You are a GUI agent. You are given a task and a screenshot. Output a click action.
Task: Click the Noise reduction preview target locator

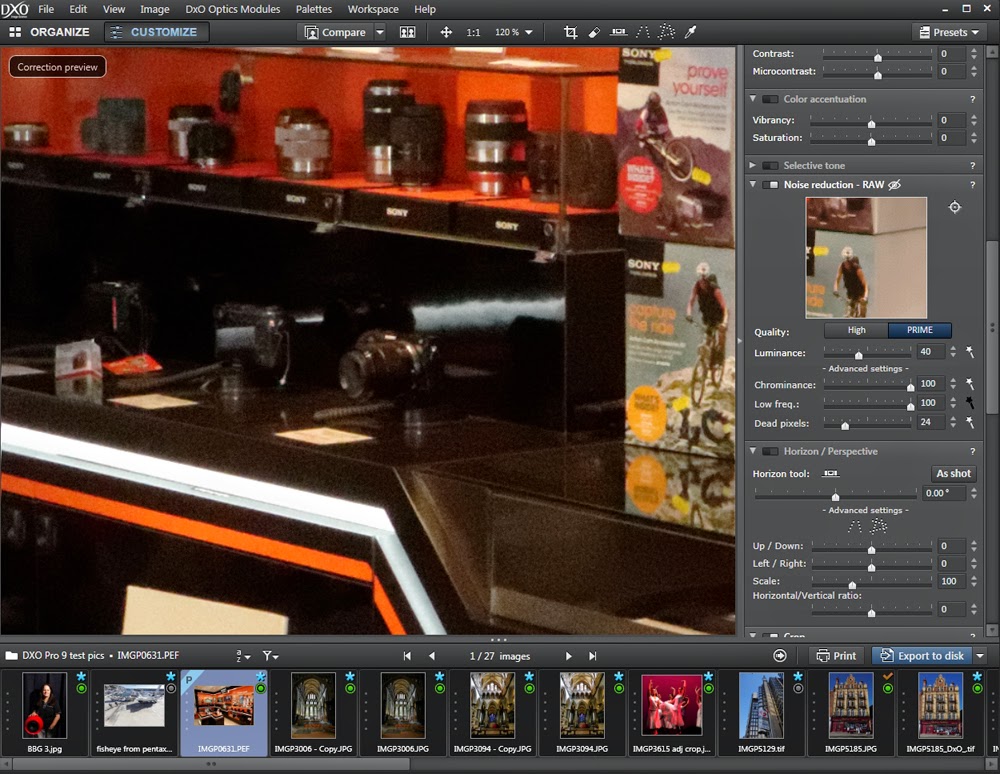coord(954,207)
